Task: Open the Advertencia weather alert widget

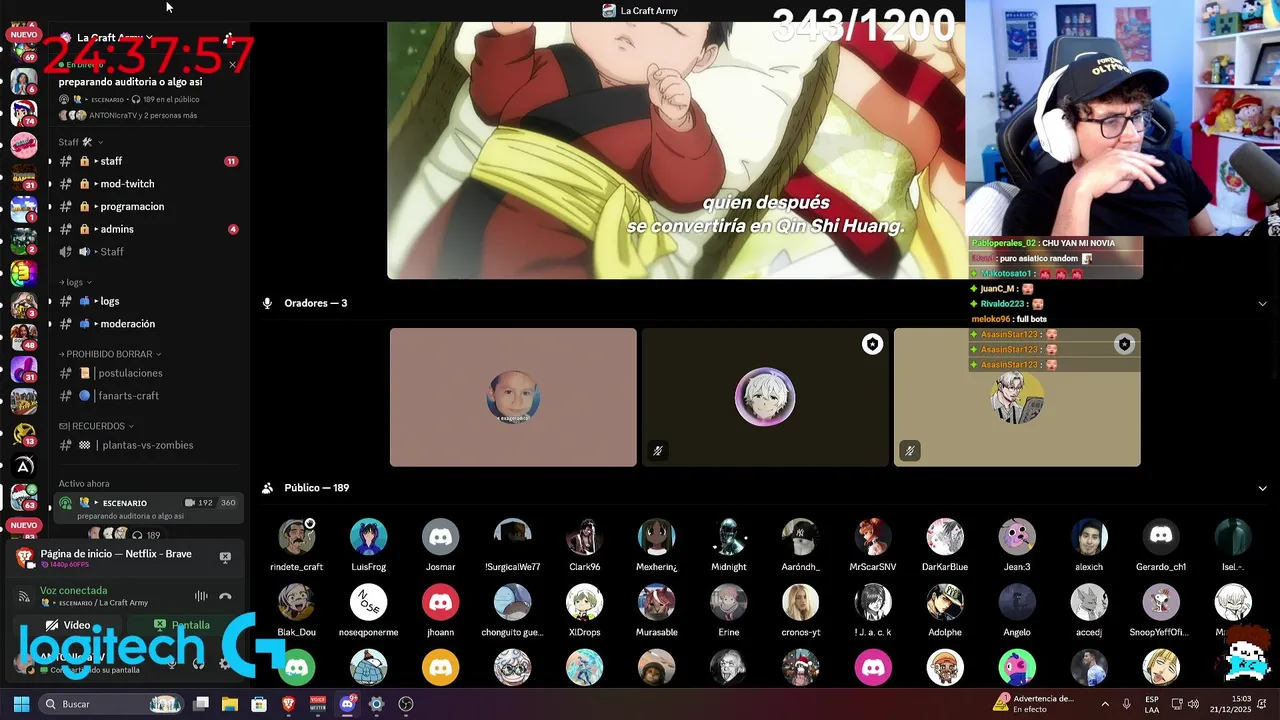Action: pos(1034,704)
